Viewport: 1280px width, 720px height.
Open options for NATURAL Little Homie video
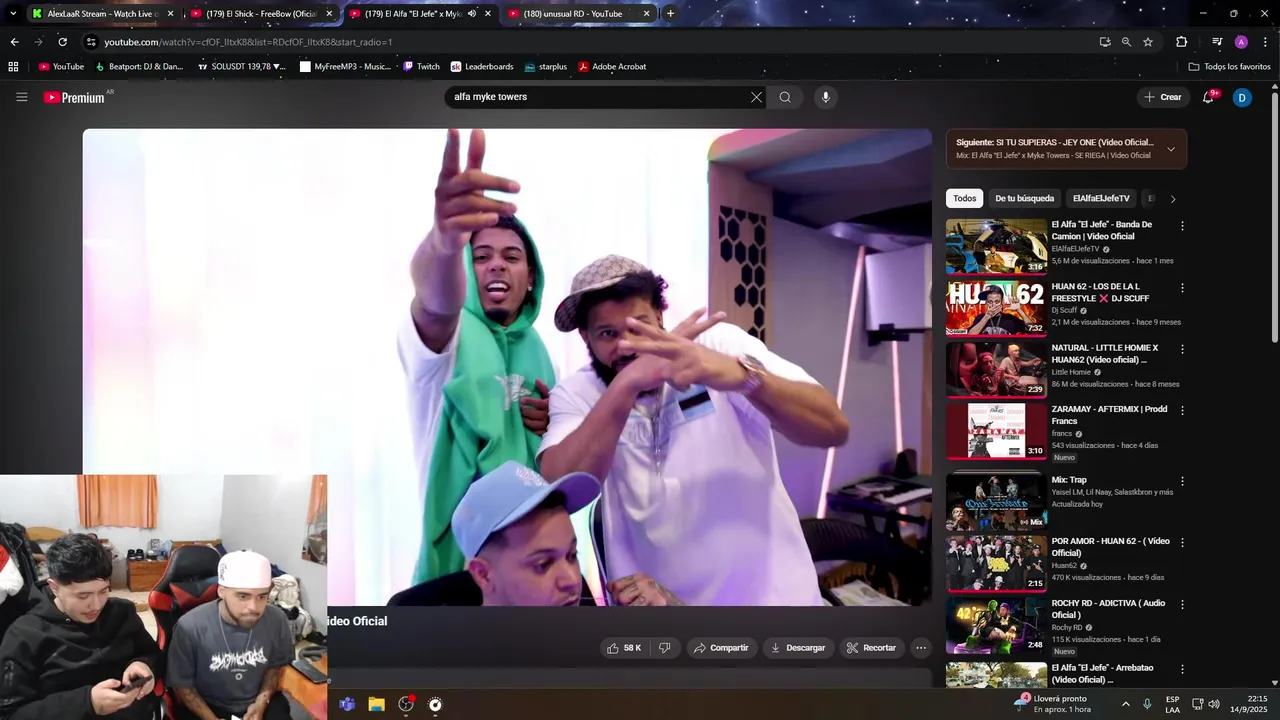[x=1182, y=349]
